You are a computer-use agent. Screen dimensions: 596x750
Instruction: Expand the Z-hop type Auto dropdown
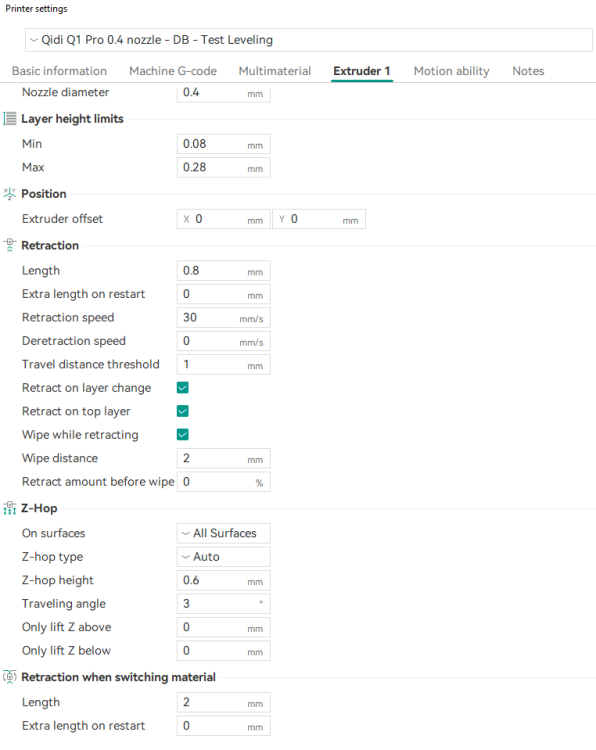tap(223, 557)
